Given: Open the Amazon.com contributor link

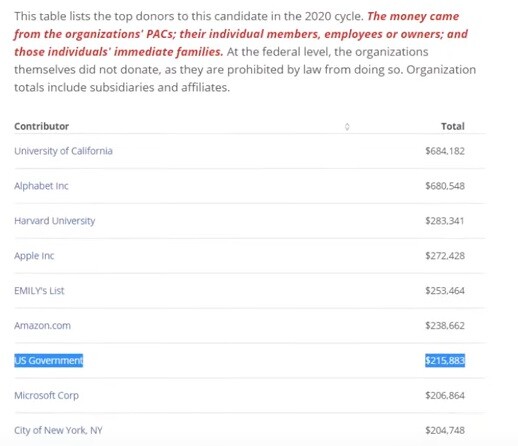Looking at the screenshot, I should click(x=42, y=326).
